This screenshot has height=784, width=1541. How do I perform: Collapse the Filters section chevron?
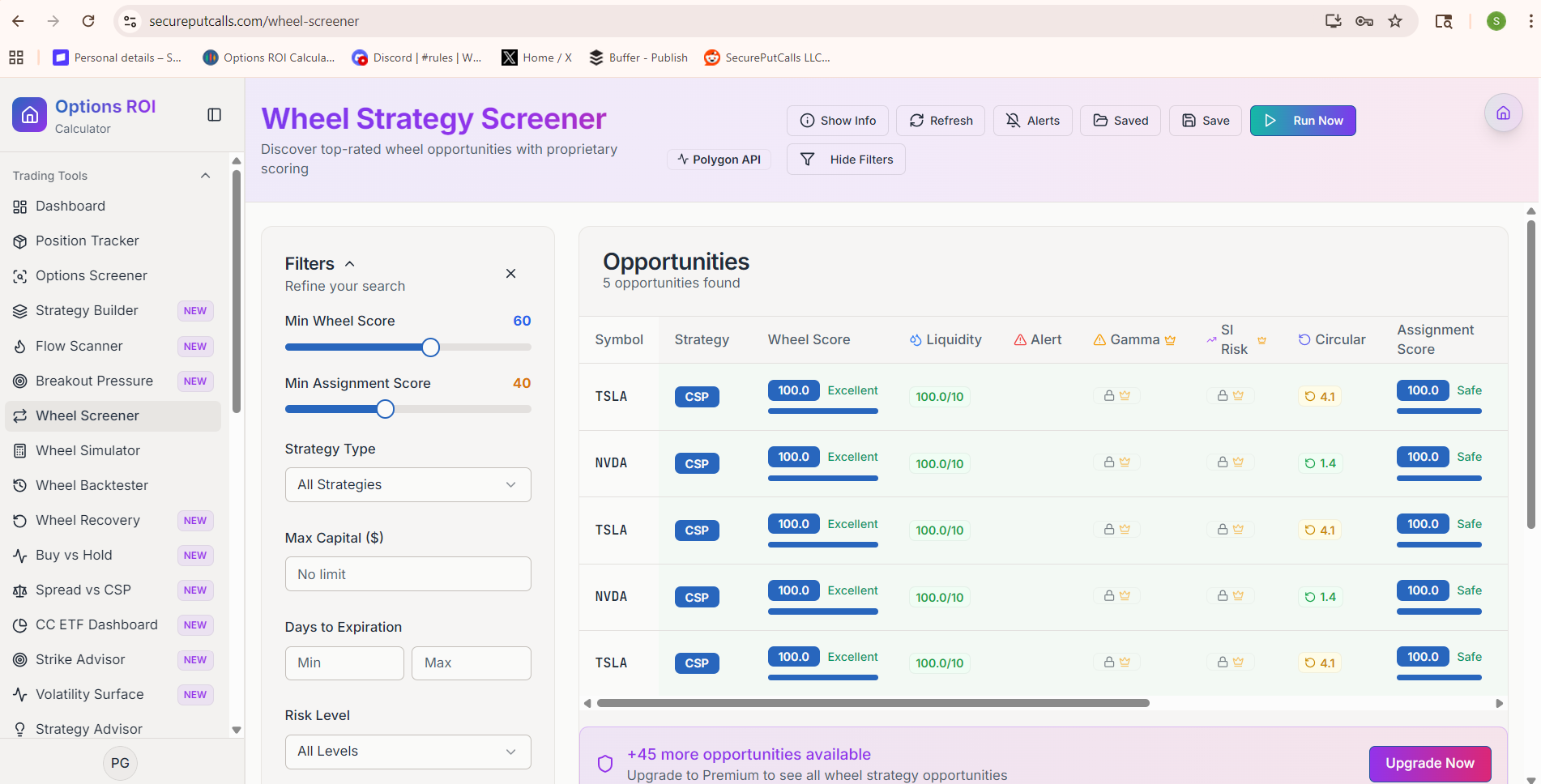click(350, 264)
